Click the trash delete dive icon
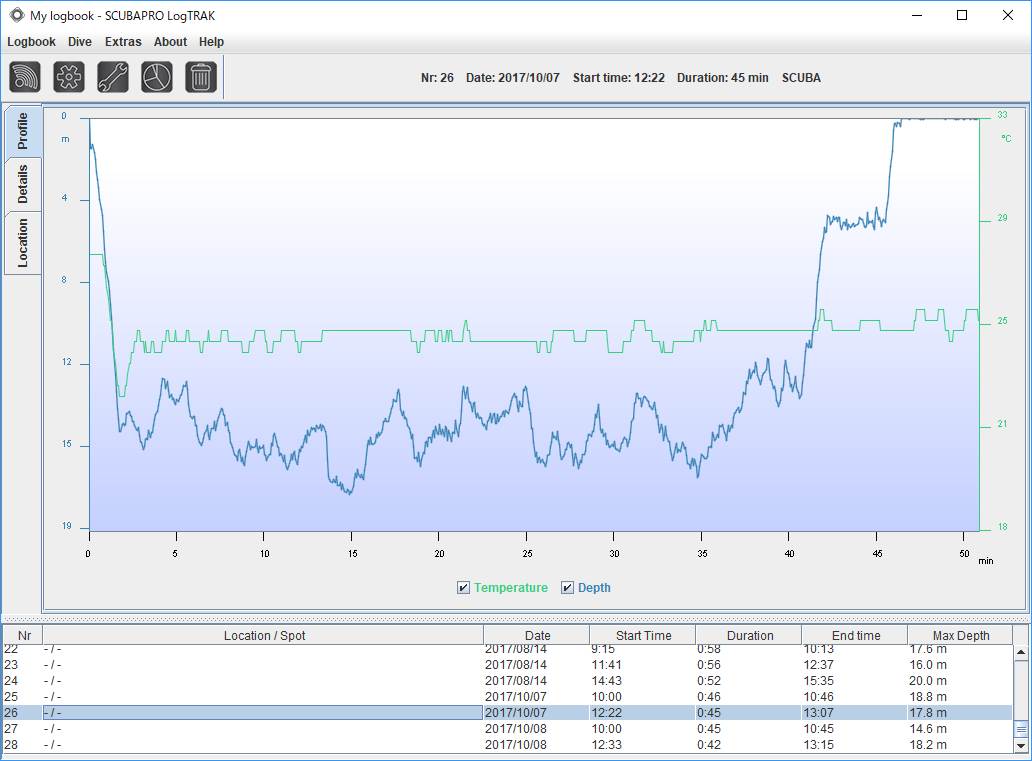1032x761 pixels. point(201,77)
